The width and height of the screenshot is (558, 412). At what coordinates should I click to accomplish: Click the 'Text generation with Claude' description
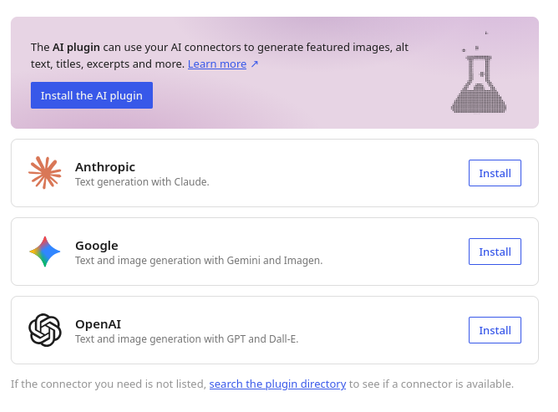pyautogui.click(x=142, y=182)
